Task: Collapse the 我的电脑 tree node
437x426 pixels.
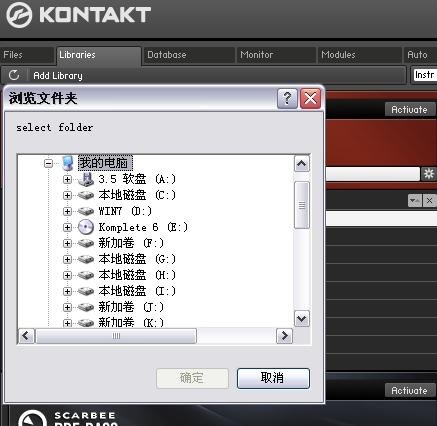Action: pyautogui.click(x=49, y=163)
